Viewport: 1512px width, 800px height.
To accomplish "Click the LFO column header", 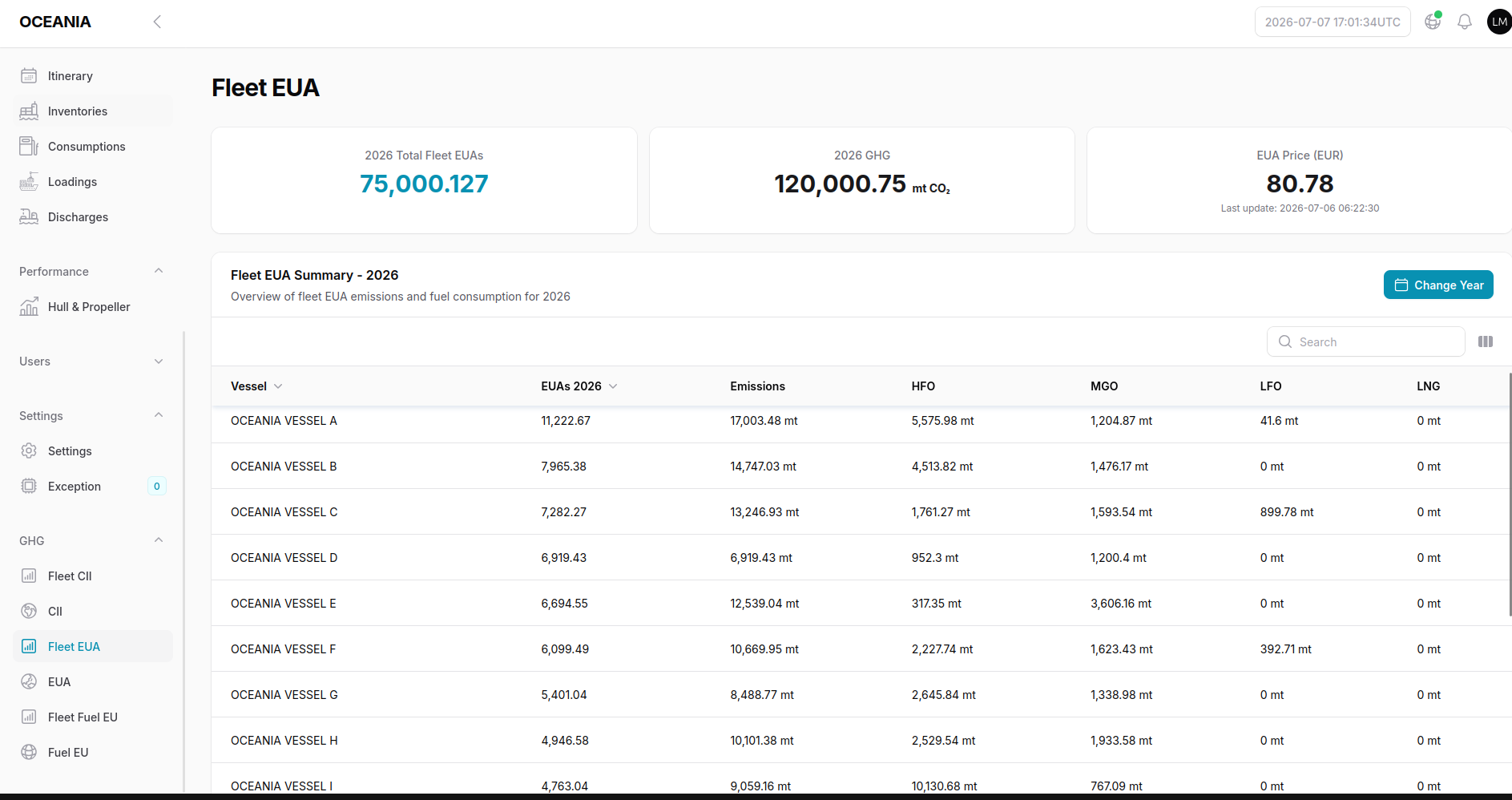I will [x=1271, y=386].
